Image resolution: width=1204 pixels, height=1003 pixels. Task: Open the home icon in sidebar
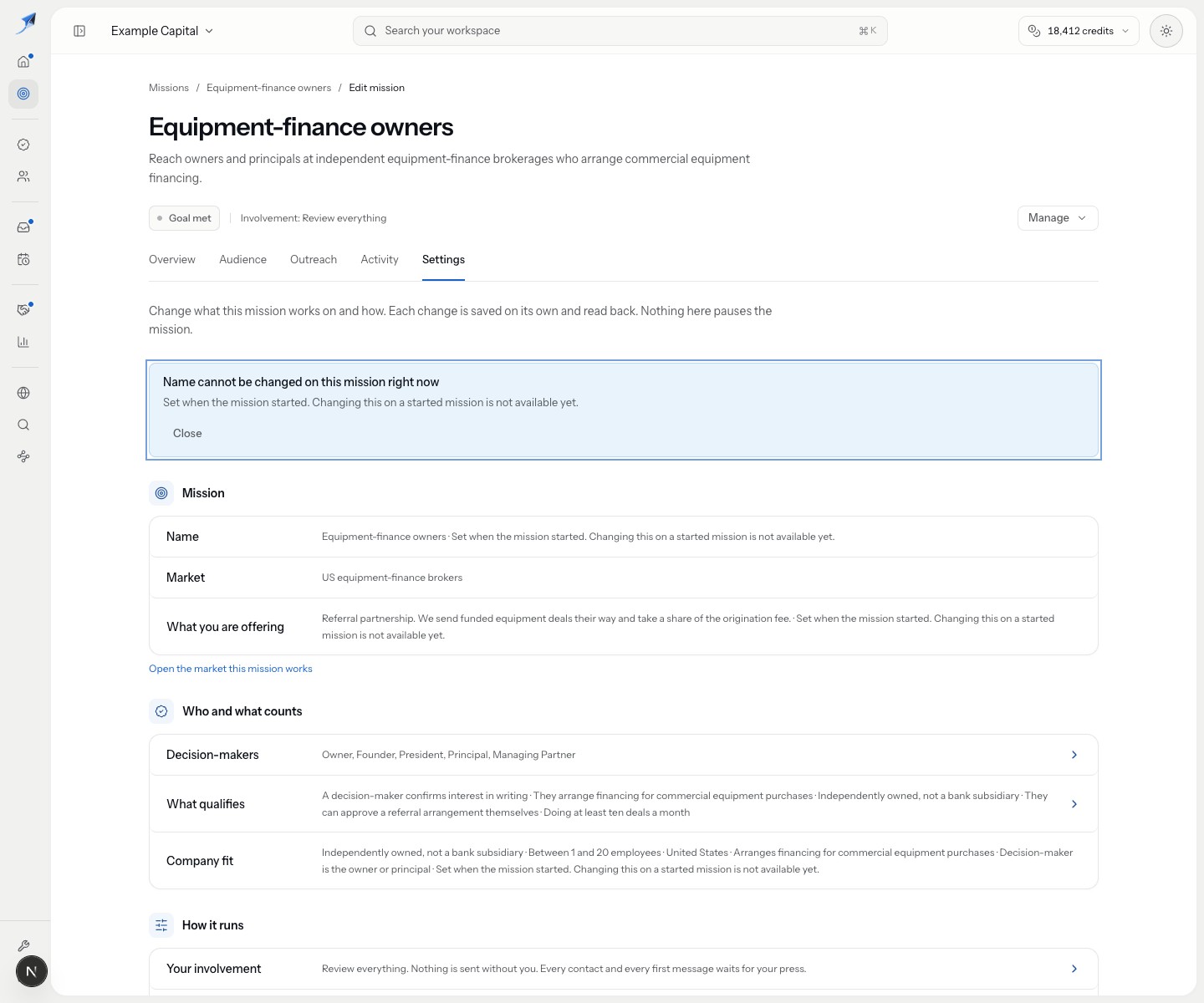(x=23, y=61)
